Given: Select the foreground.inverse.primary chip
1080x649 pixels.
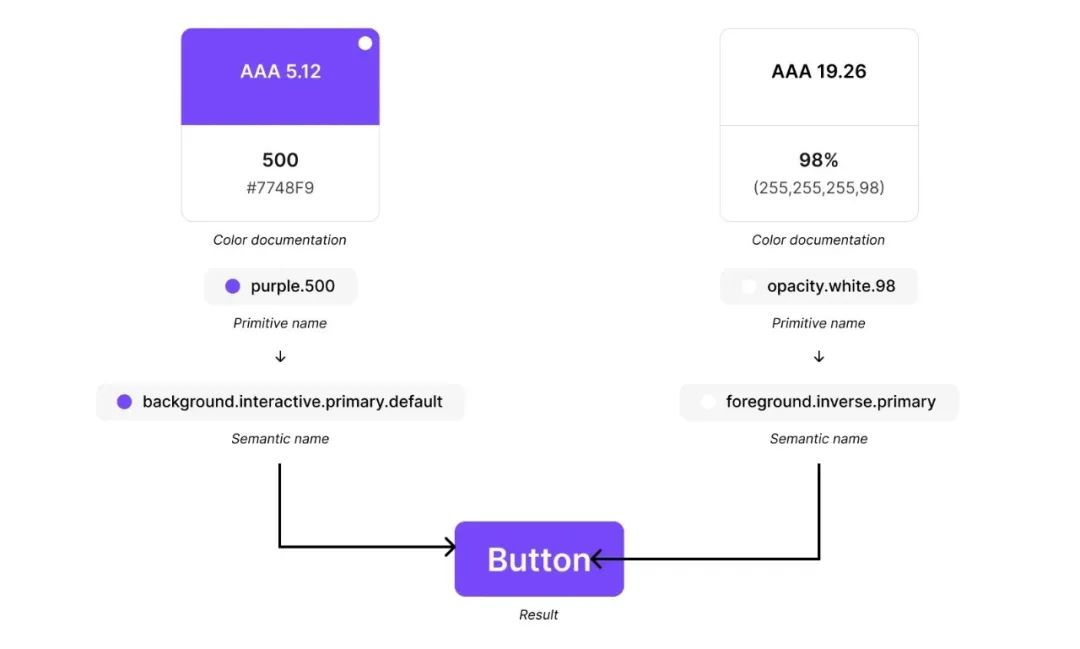Looking at the screenshot, I should 819,402.
